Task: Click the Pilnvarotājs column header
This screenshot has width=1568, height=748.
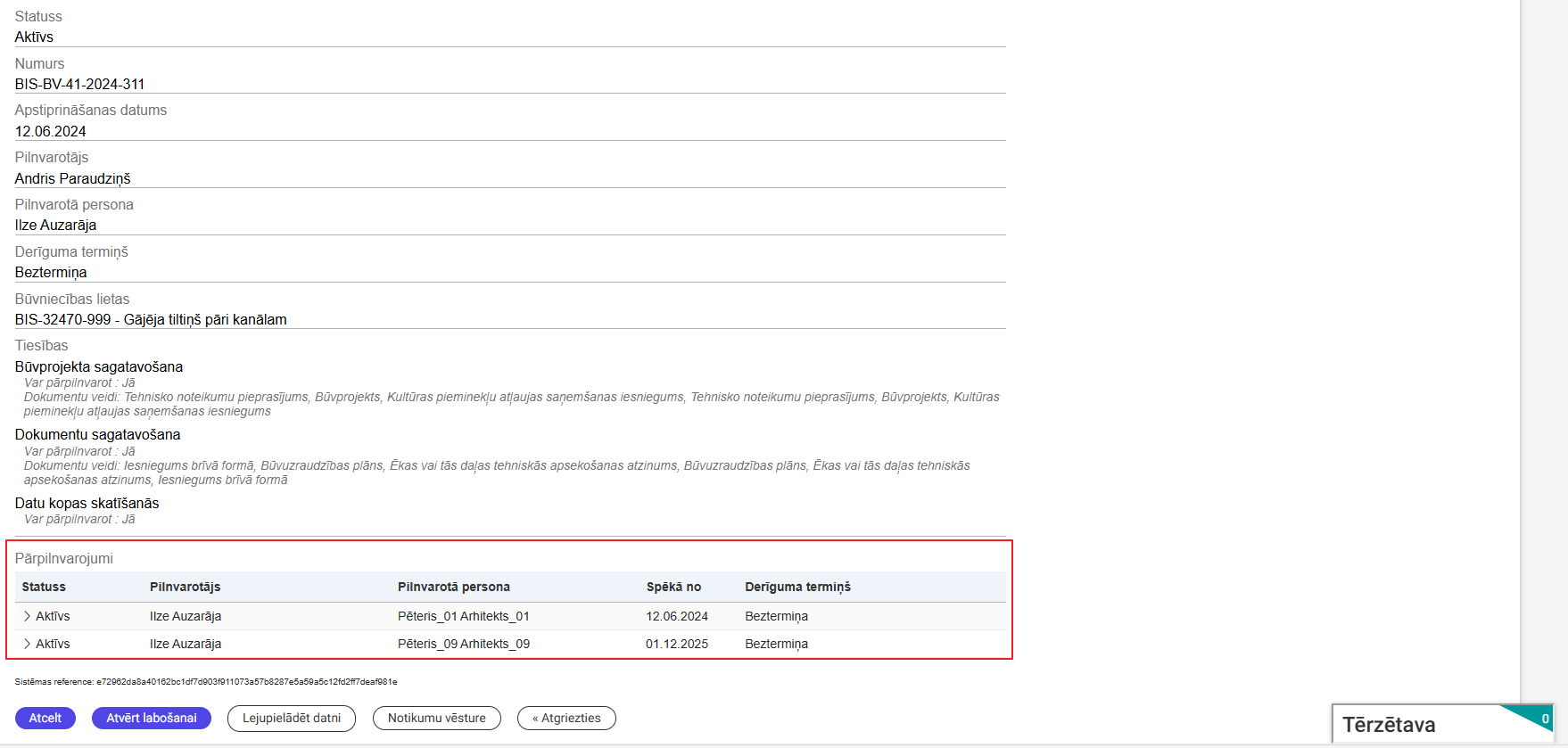Action: (x=186, y=587)
